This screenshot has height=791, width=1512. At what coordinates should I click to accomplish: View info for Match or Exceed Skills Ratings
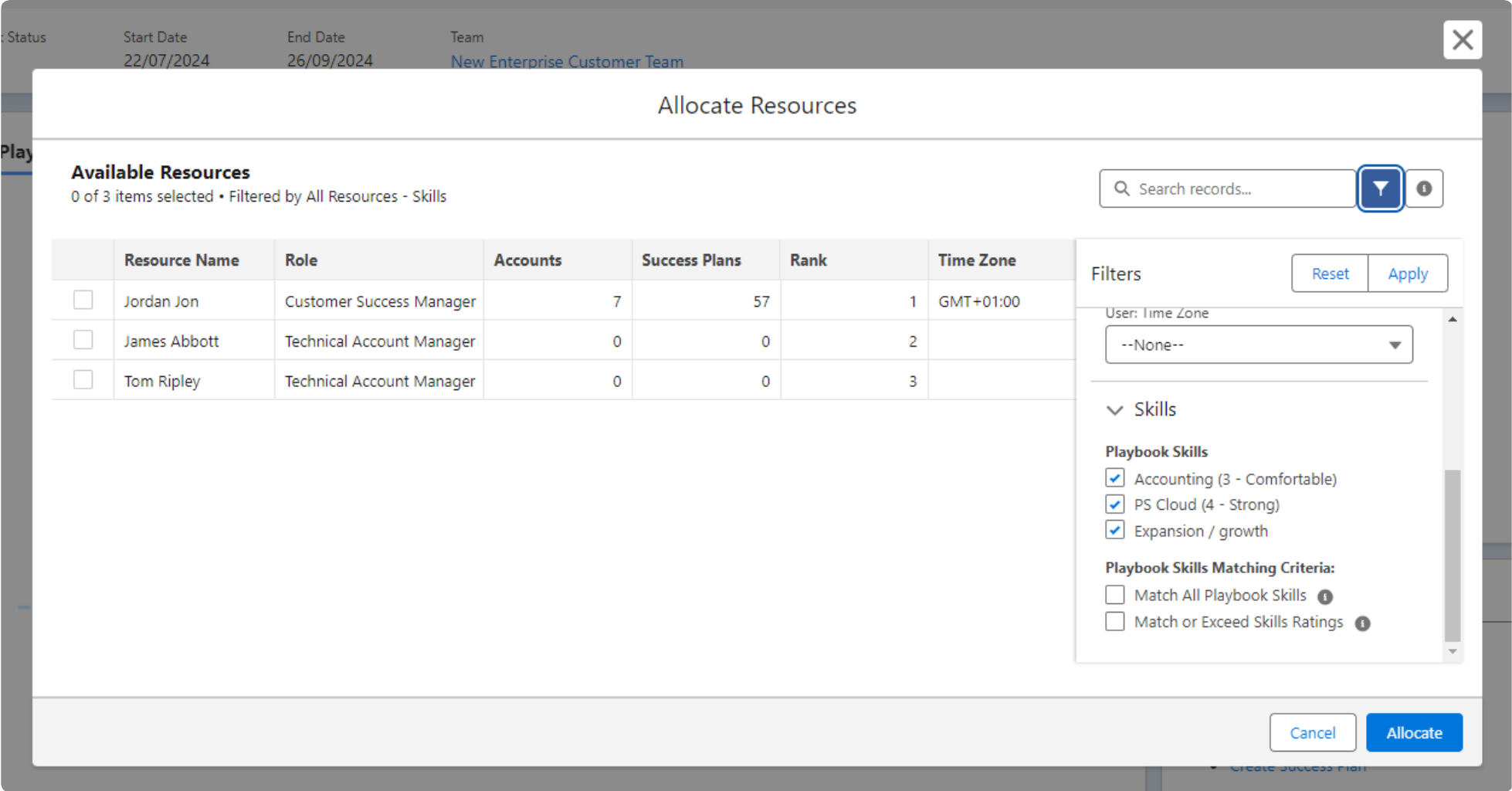click(1364, 623)
